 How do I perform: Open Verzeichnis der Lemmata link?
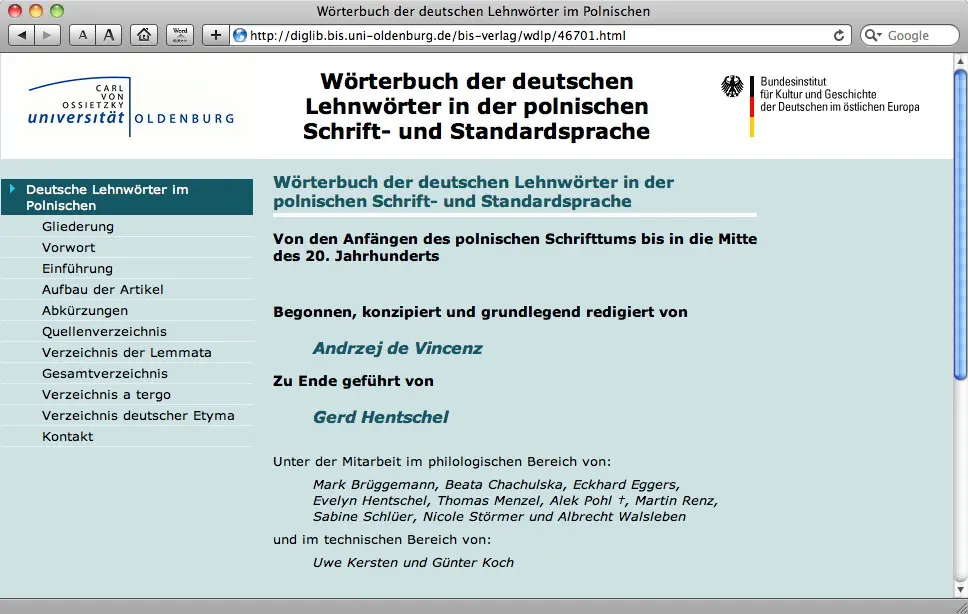click(127, 352)
